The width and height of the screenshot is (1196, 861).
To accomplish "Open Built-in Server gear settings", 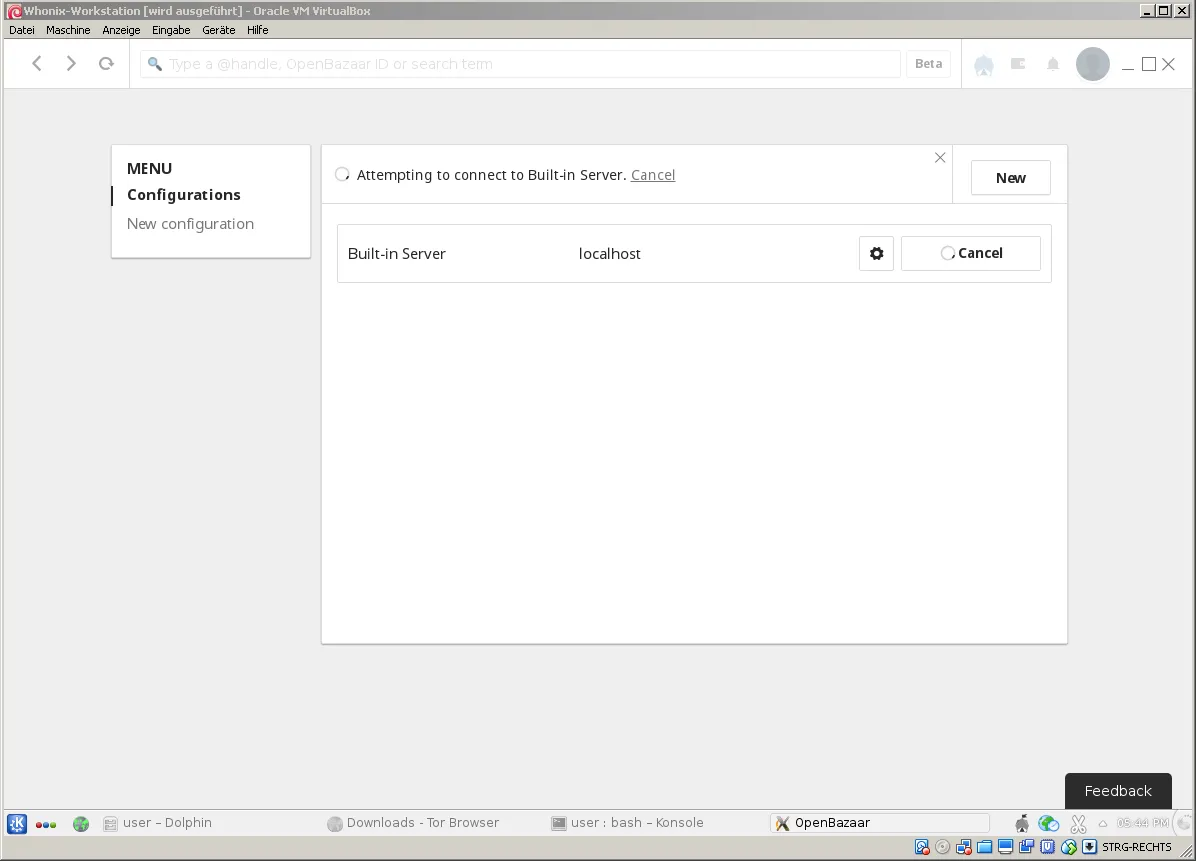I will click(876, 253).
